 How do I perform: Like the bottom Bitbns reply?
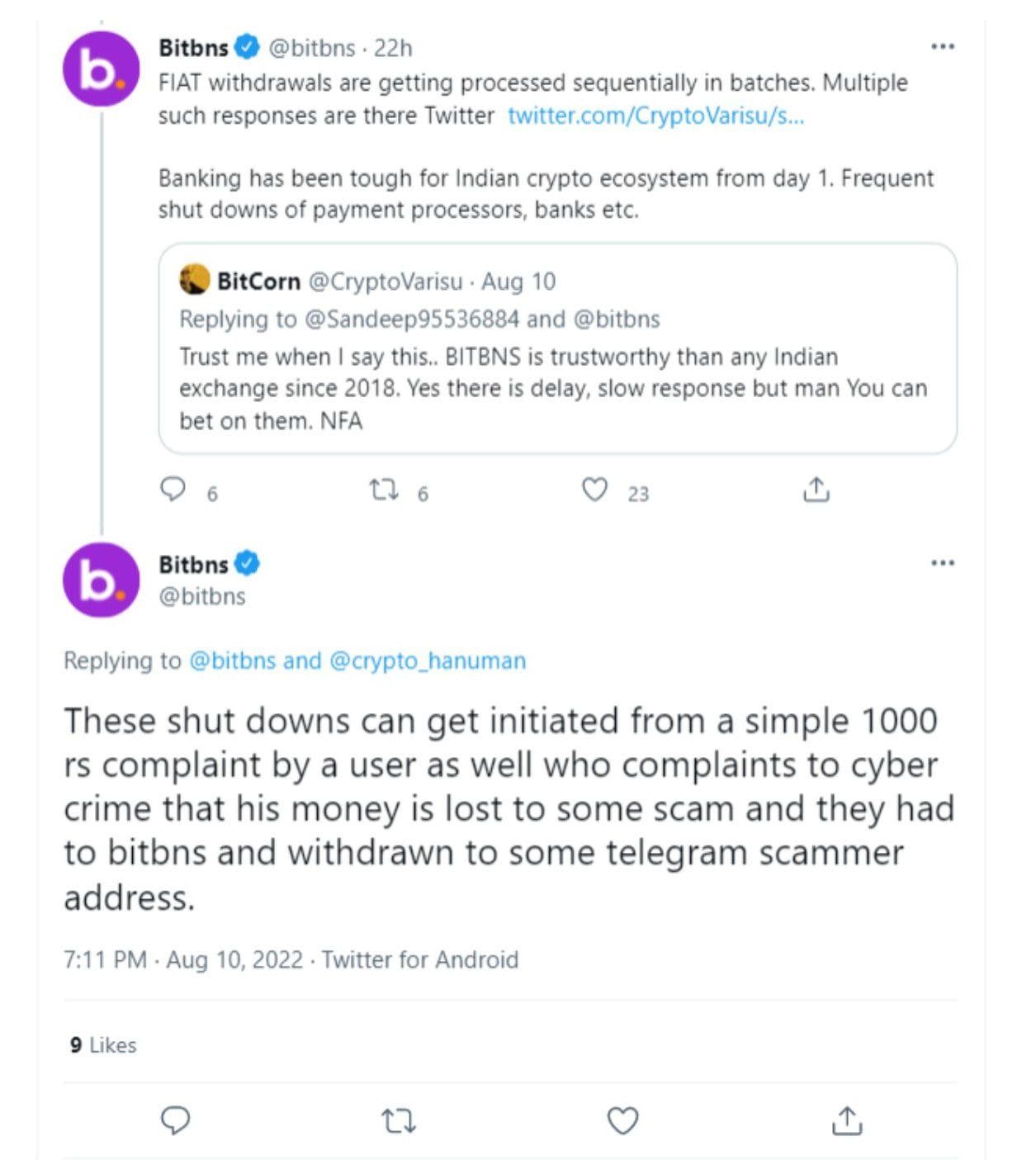click(x=622, y=1121)
